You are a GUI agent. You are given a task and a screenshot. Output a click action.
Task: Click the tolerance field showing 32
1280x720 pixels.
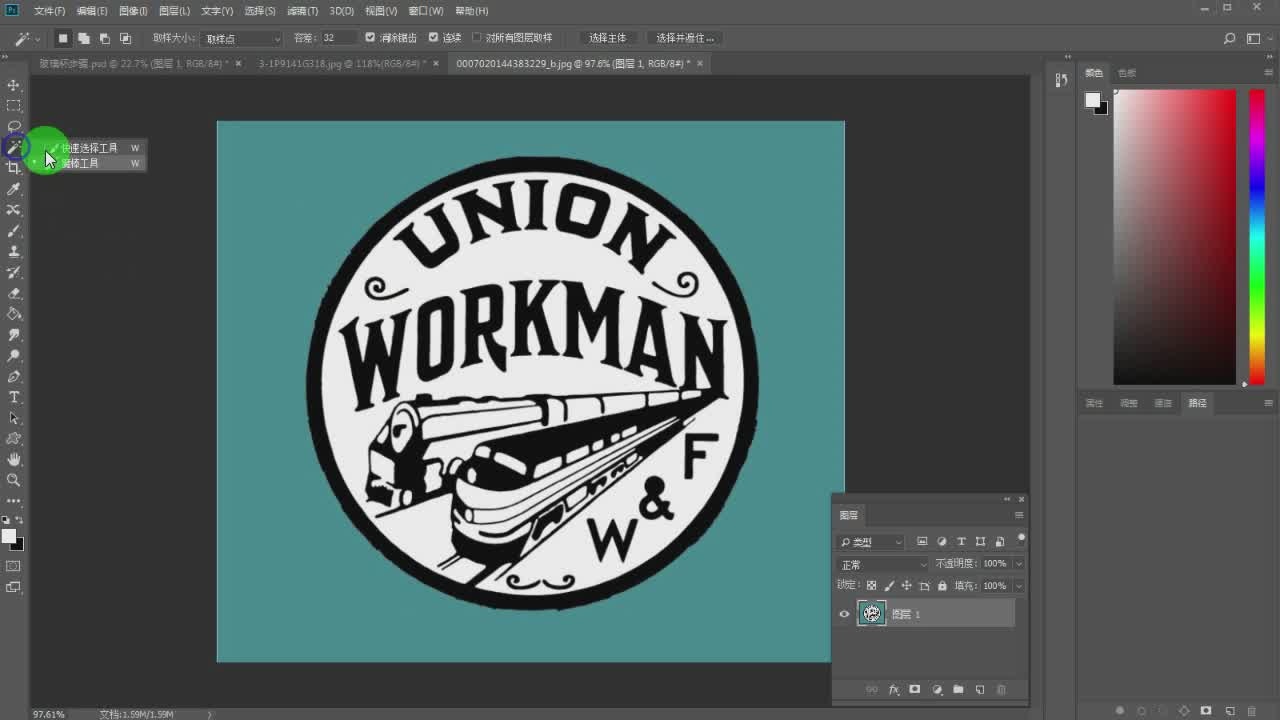coord(338,38)
